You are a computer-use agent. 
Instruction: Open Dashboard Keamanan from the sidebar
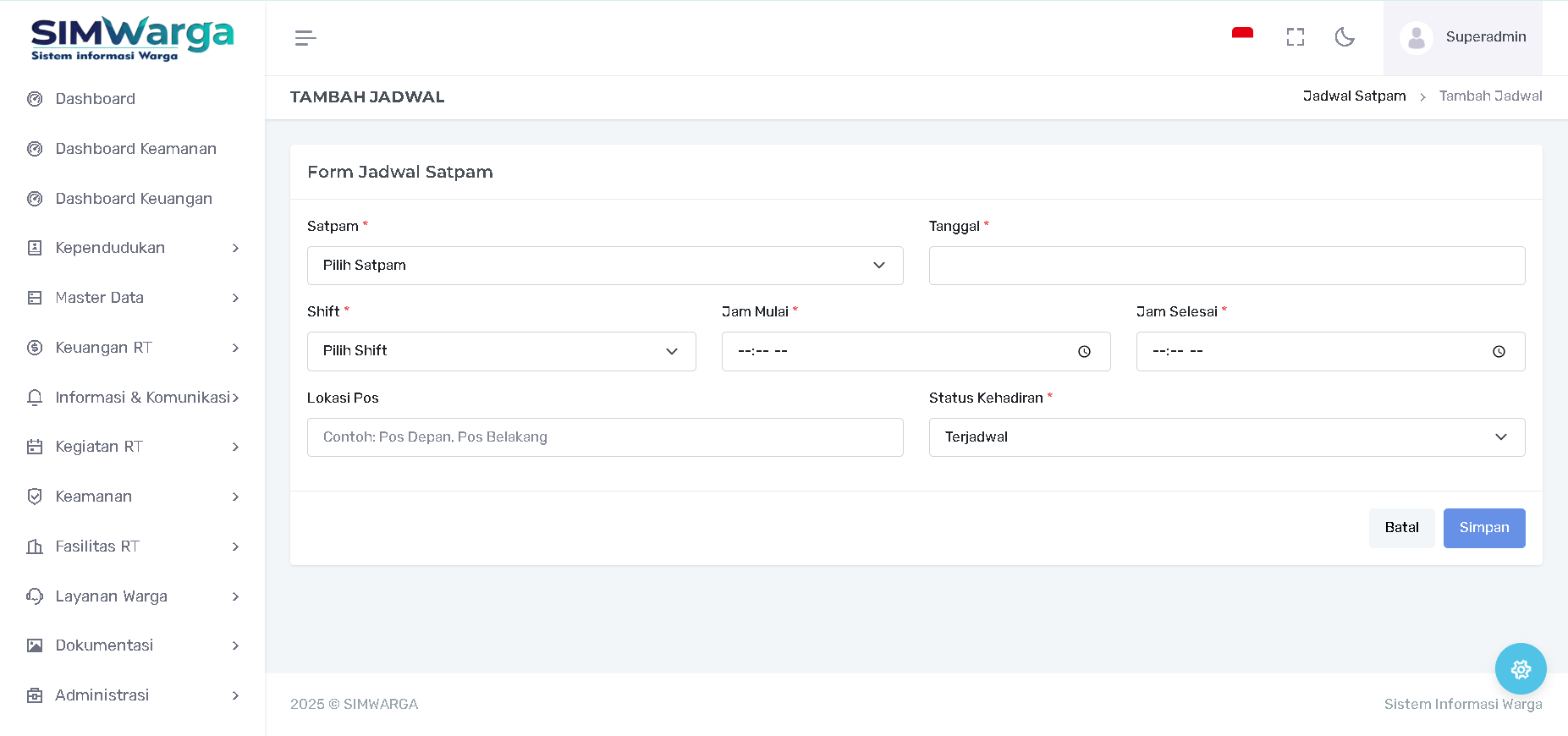[135, 149]
